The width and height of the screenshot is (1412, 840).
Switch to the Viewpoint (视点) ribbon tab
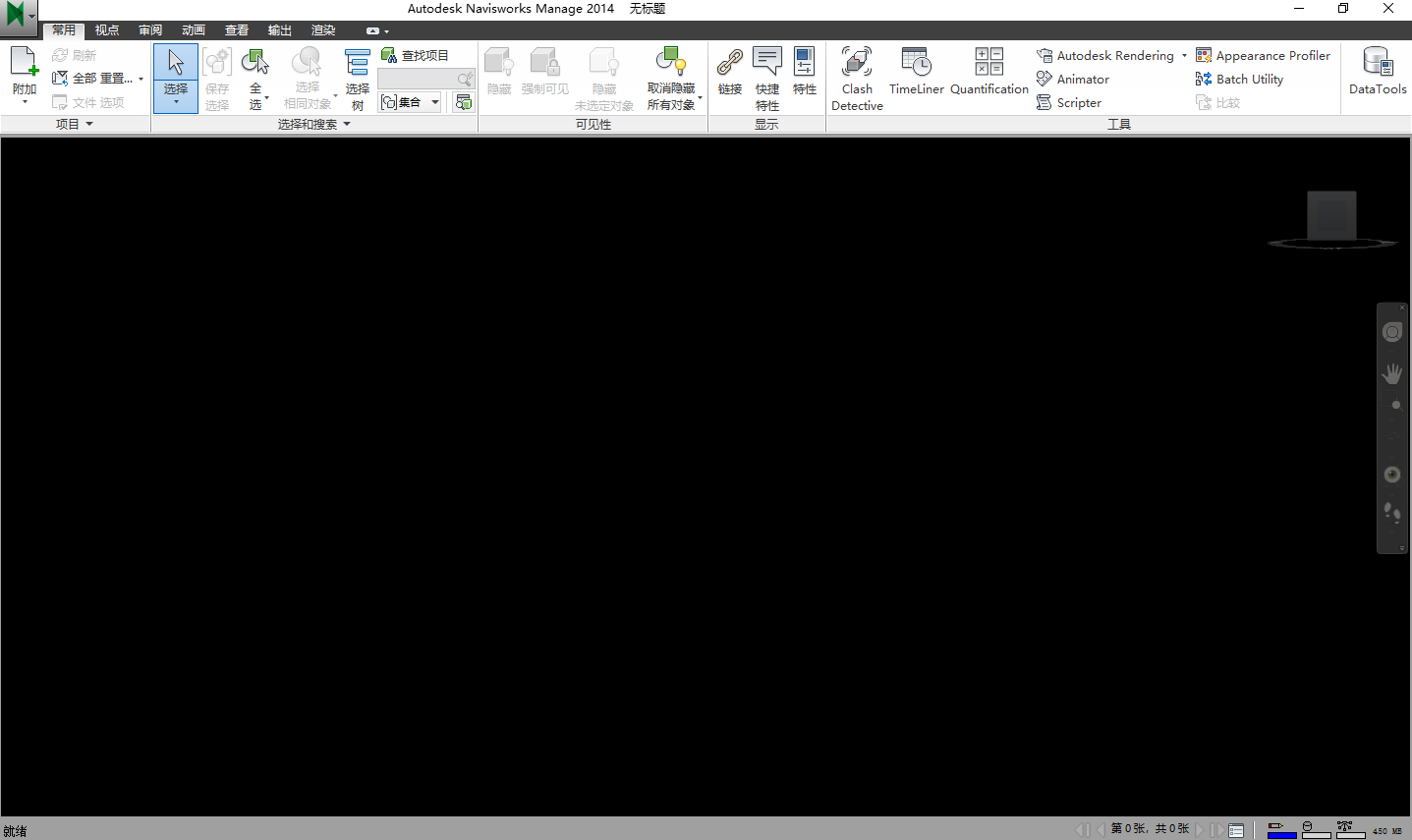point(106,29)
